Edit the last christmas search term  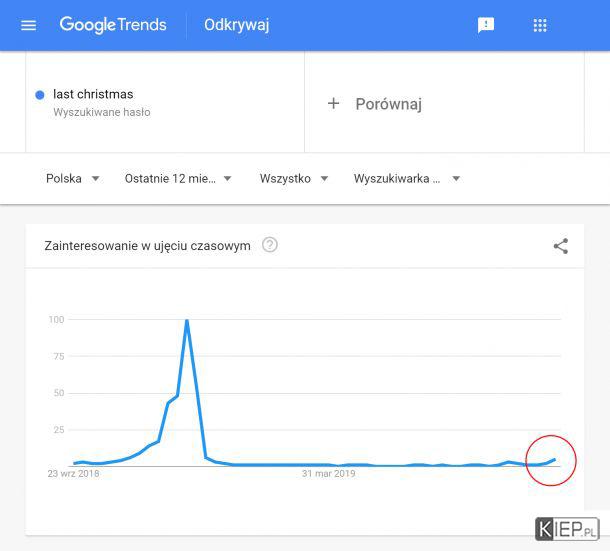93,94
